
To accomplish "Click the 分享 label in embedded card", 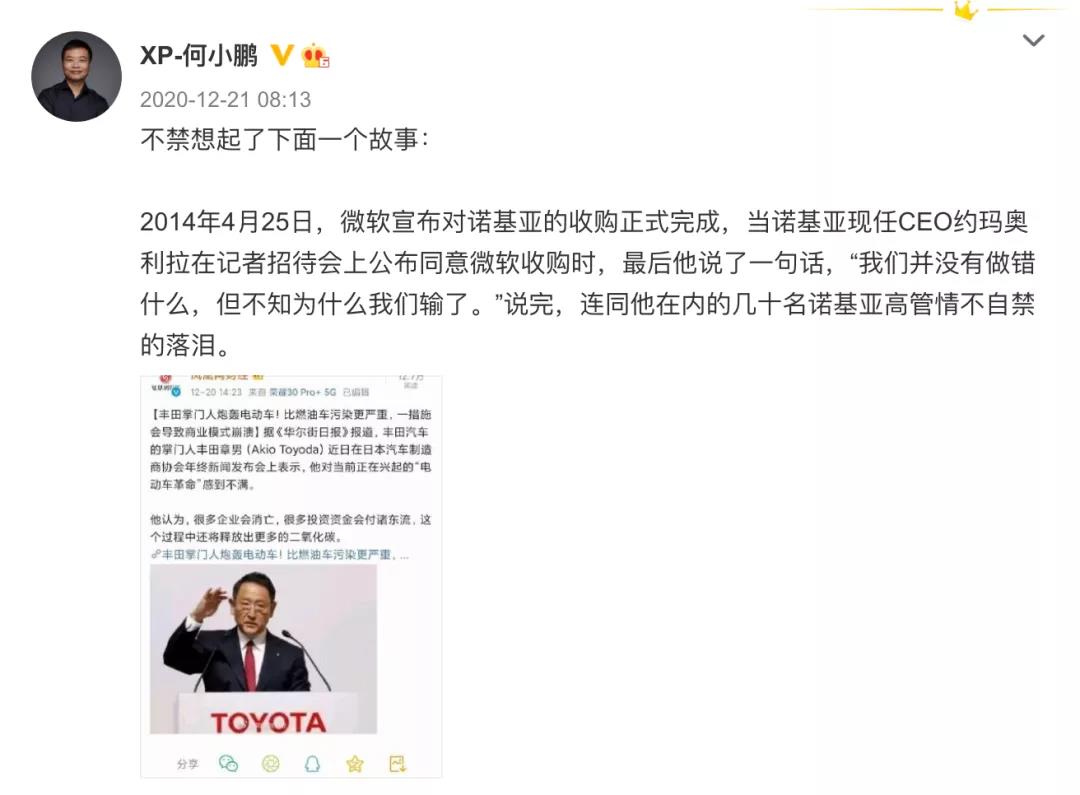I will pos(187,764).
